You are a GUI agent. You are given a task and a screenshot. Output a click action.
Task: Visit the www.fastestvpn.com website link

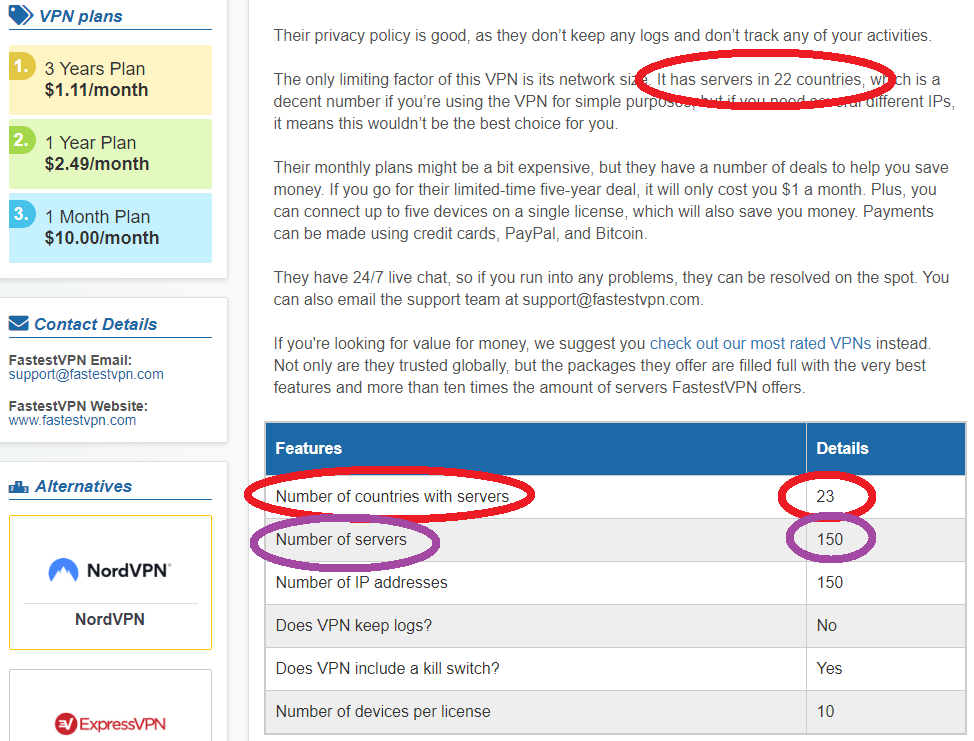(x=72, y=421)
